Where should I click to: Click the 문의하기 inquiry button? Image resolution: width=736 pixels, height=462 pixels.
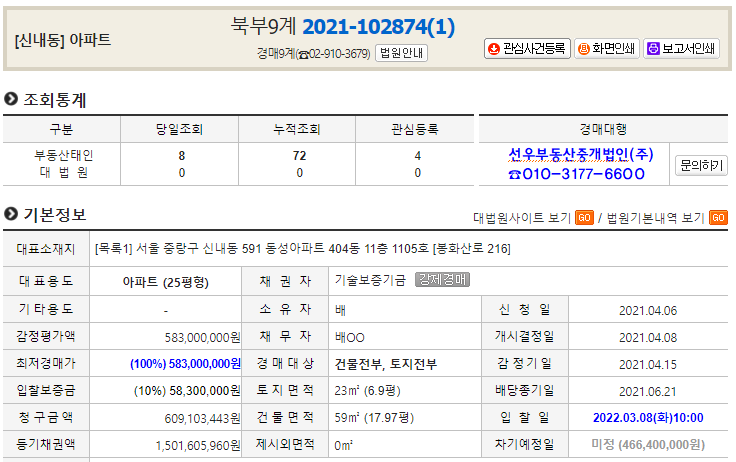coord(701,165)
